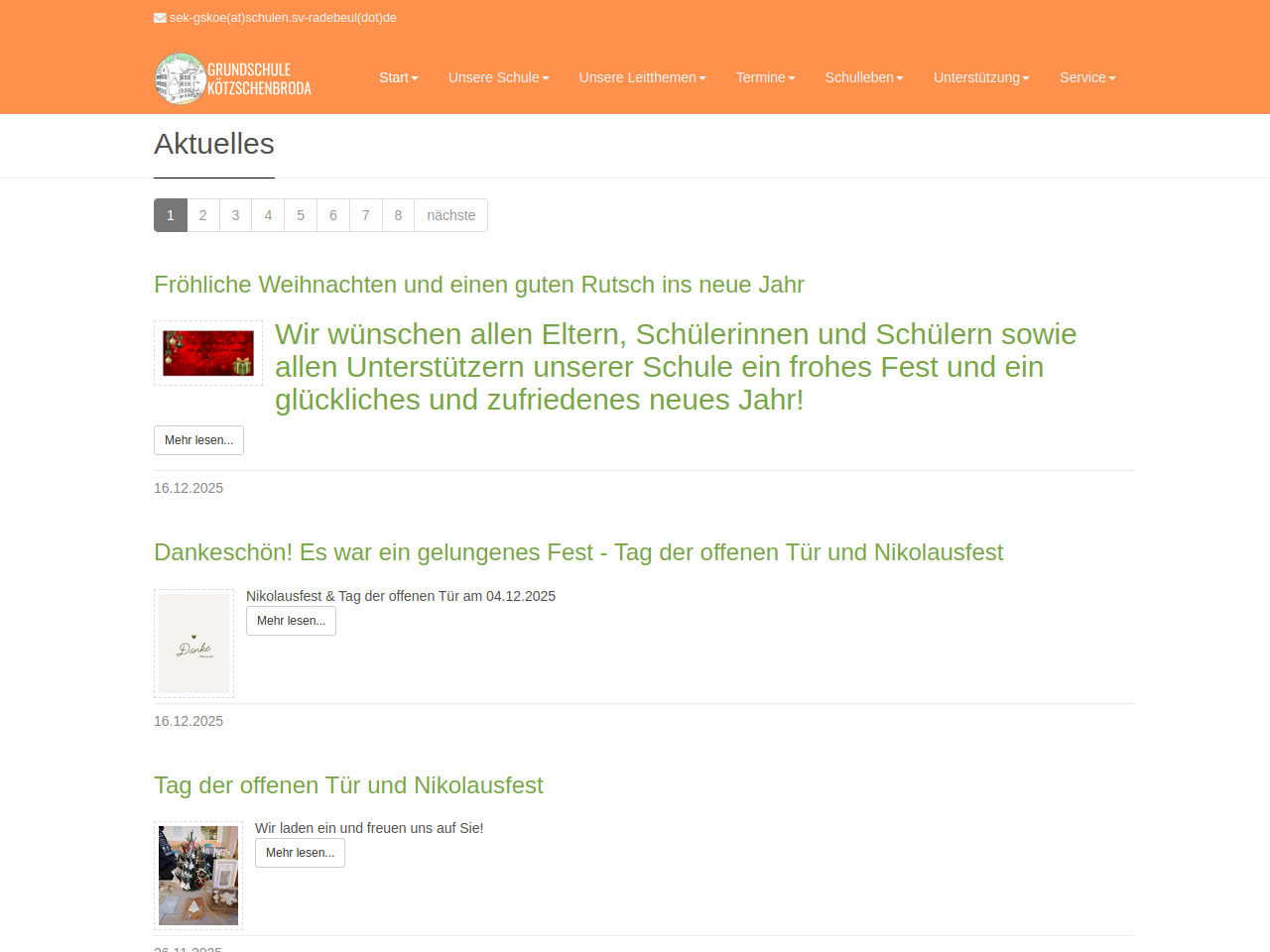Click the nächste pagination link
Viewport: 1270px width, 952px height.
click(x=450, y=215)
